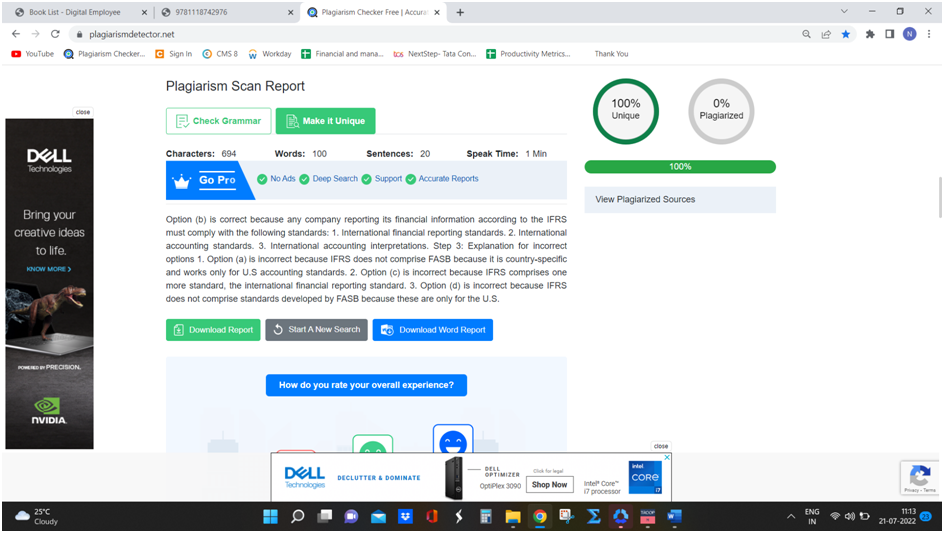Click the 100% green progress bar

click(x=680, y=167)
